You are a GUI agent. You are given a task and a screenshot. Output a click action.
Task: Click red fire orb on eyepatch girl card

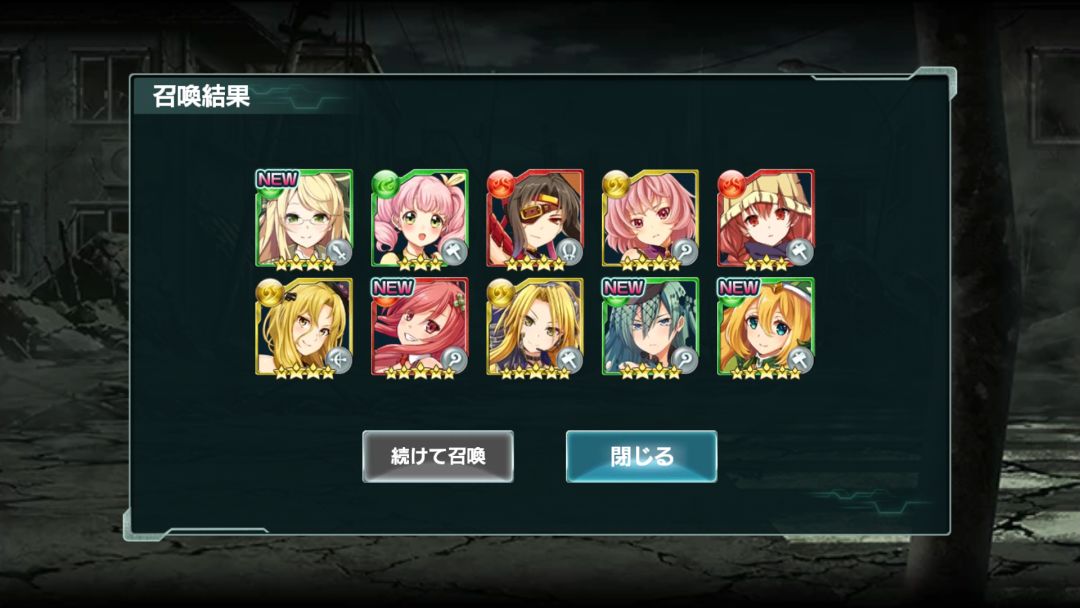coord(501,185)
